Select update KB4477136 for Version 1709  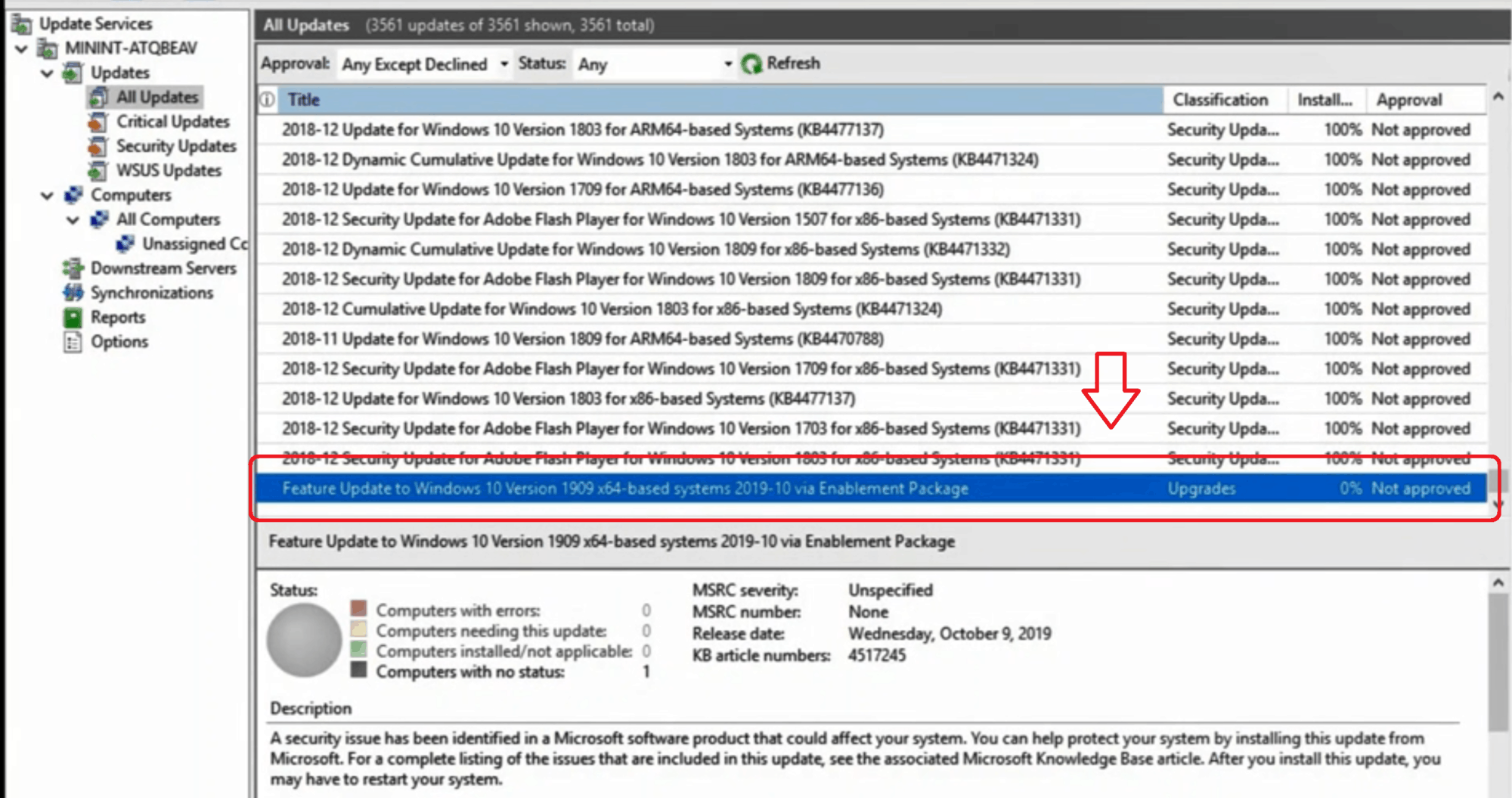click(x=871, y=190)
